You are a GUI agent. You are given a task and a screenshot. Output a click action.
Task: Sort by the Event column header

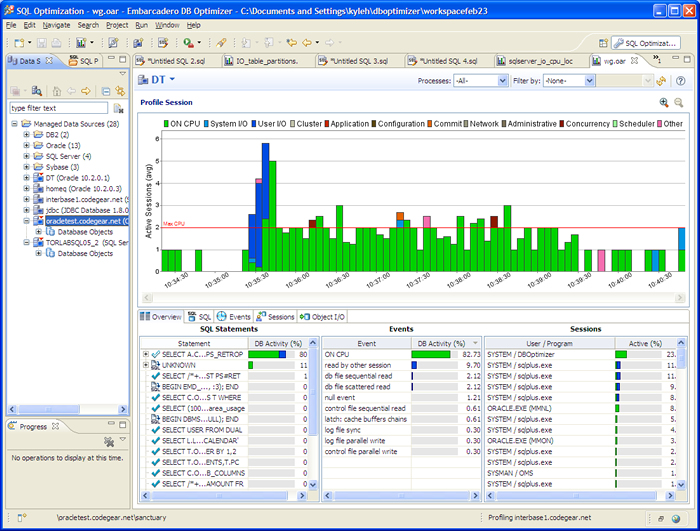click(x=365, y=342)
